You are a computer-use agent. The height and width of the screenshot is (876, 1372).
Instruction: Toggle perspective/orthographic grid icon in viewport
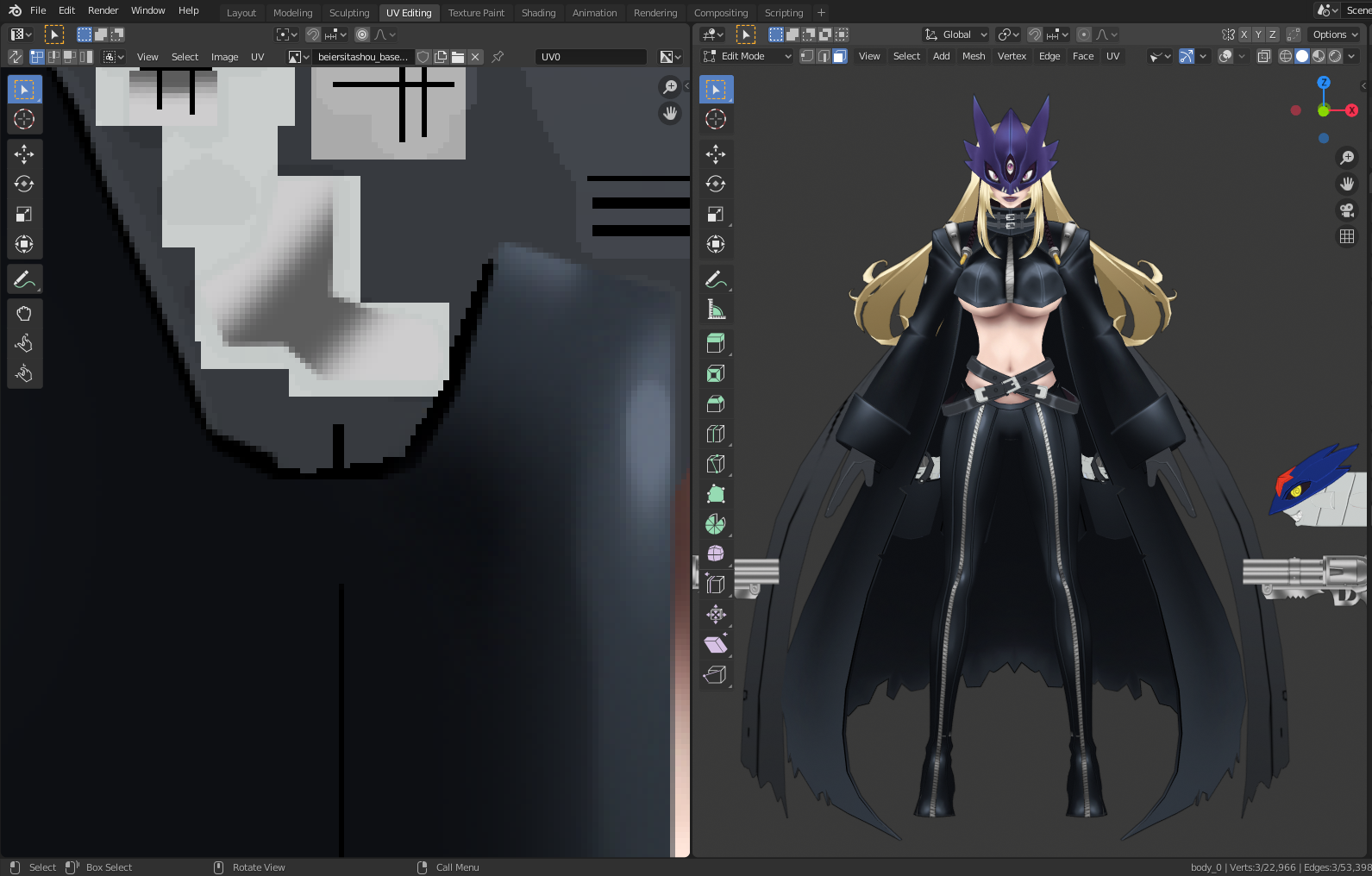[1347, 236]
